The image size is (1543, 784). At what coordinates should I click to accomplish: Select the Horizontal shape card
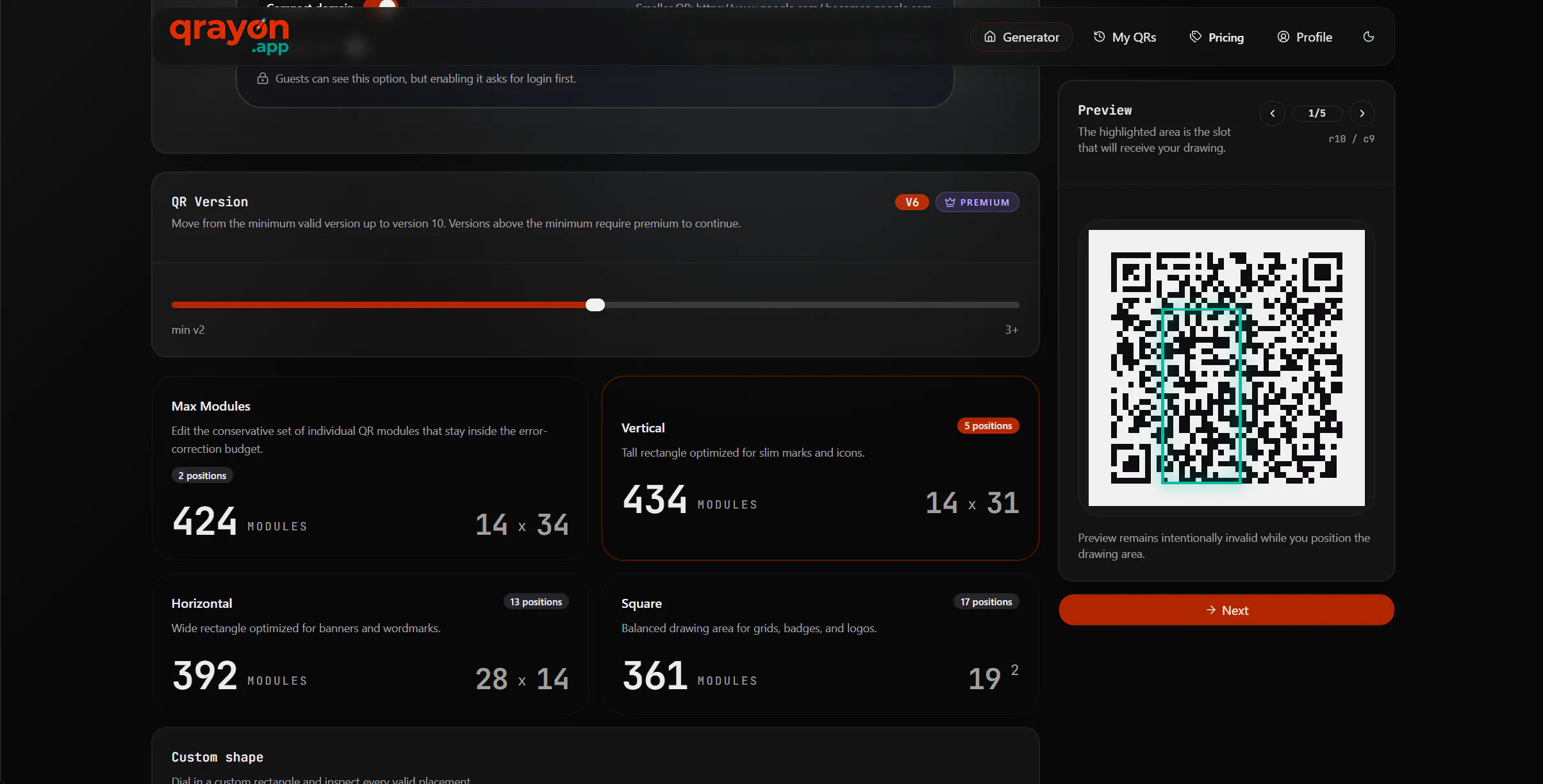(x=370, y=644)
